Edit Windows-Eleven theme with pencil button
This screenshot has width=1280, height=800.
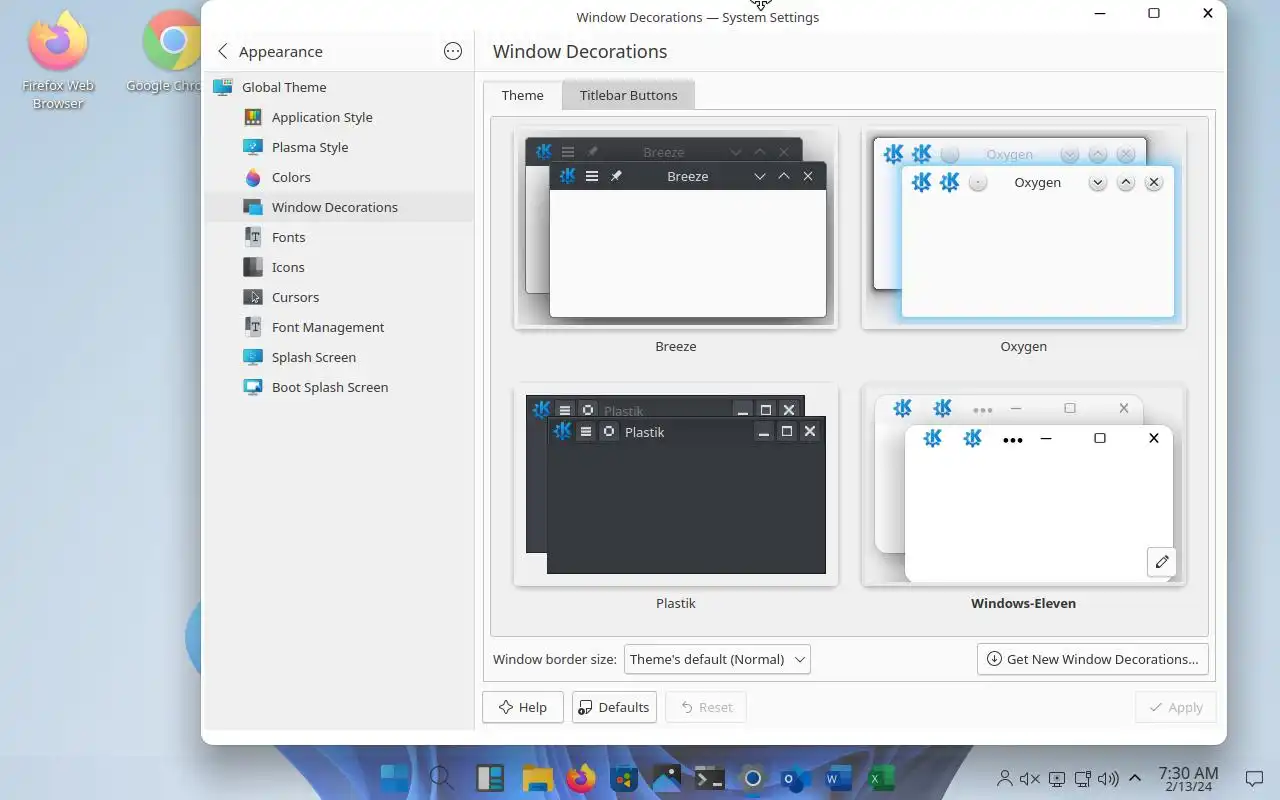[x=1162, y=562]
